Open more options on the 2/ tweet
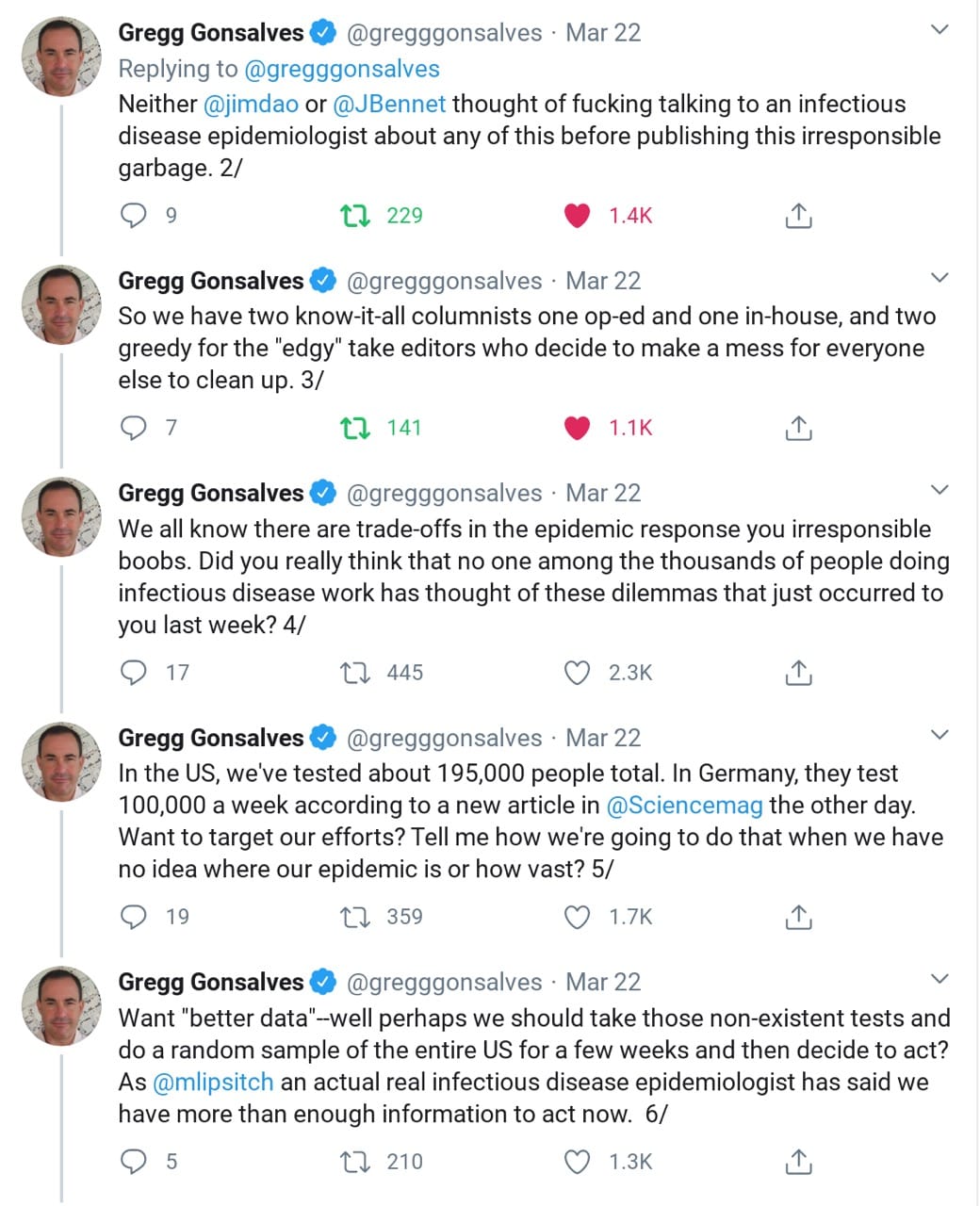This screenshot has width=980, height=1206. [x=939, y=30]
